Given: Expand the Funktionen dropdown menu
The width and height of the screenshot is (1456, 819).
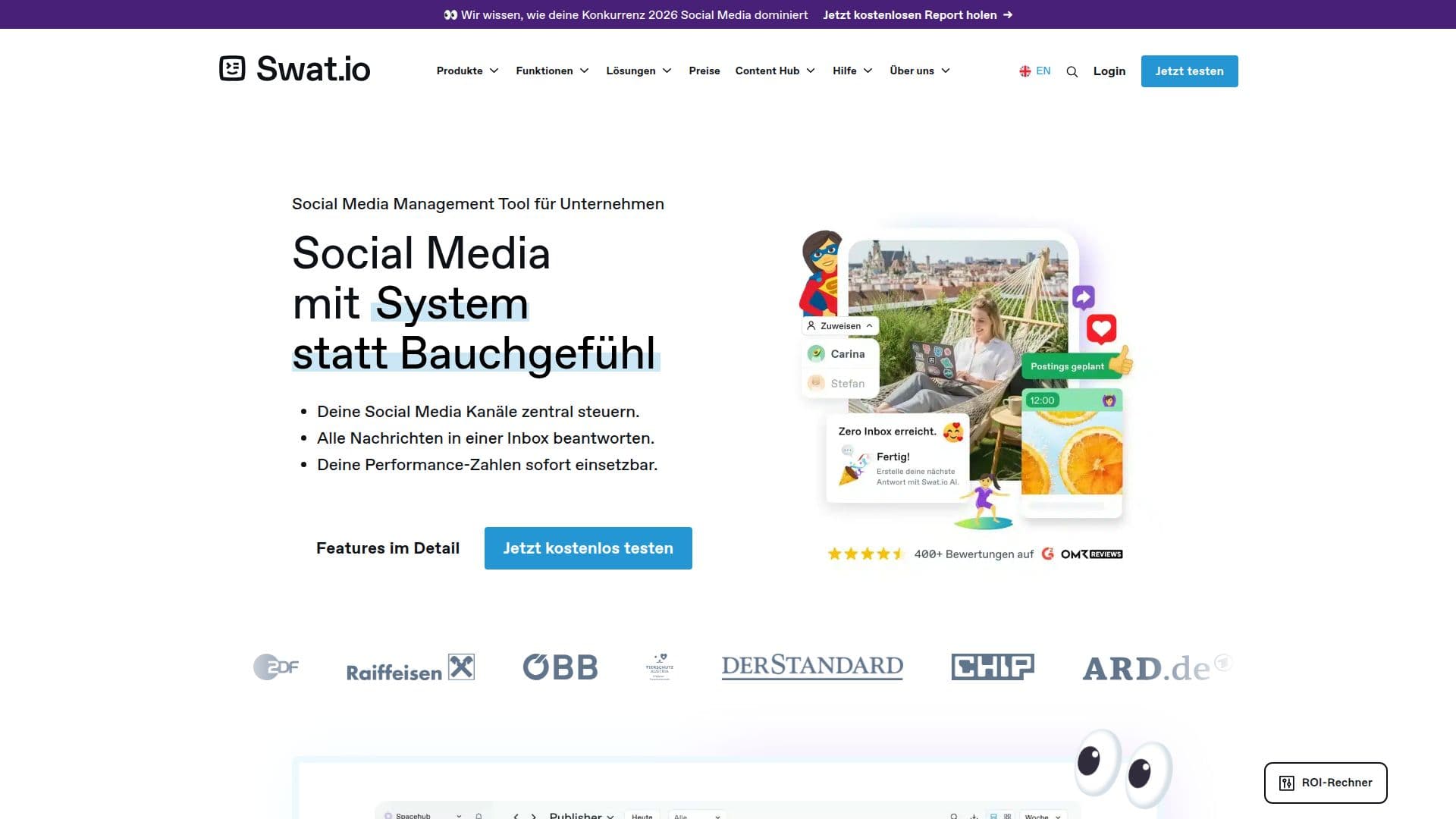Looking at the screenshot, I should pos(552,71).
